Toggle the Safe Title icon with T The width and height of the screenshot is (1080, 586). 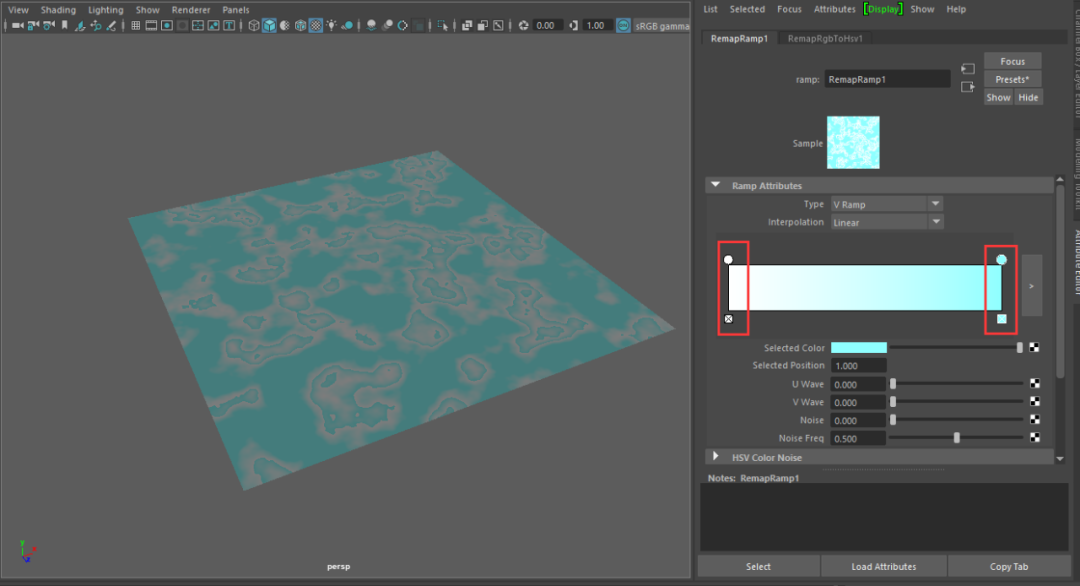(229, 25)
